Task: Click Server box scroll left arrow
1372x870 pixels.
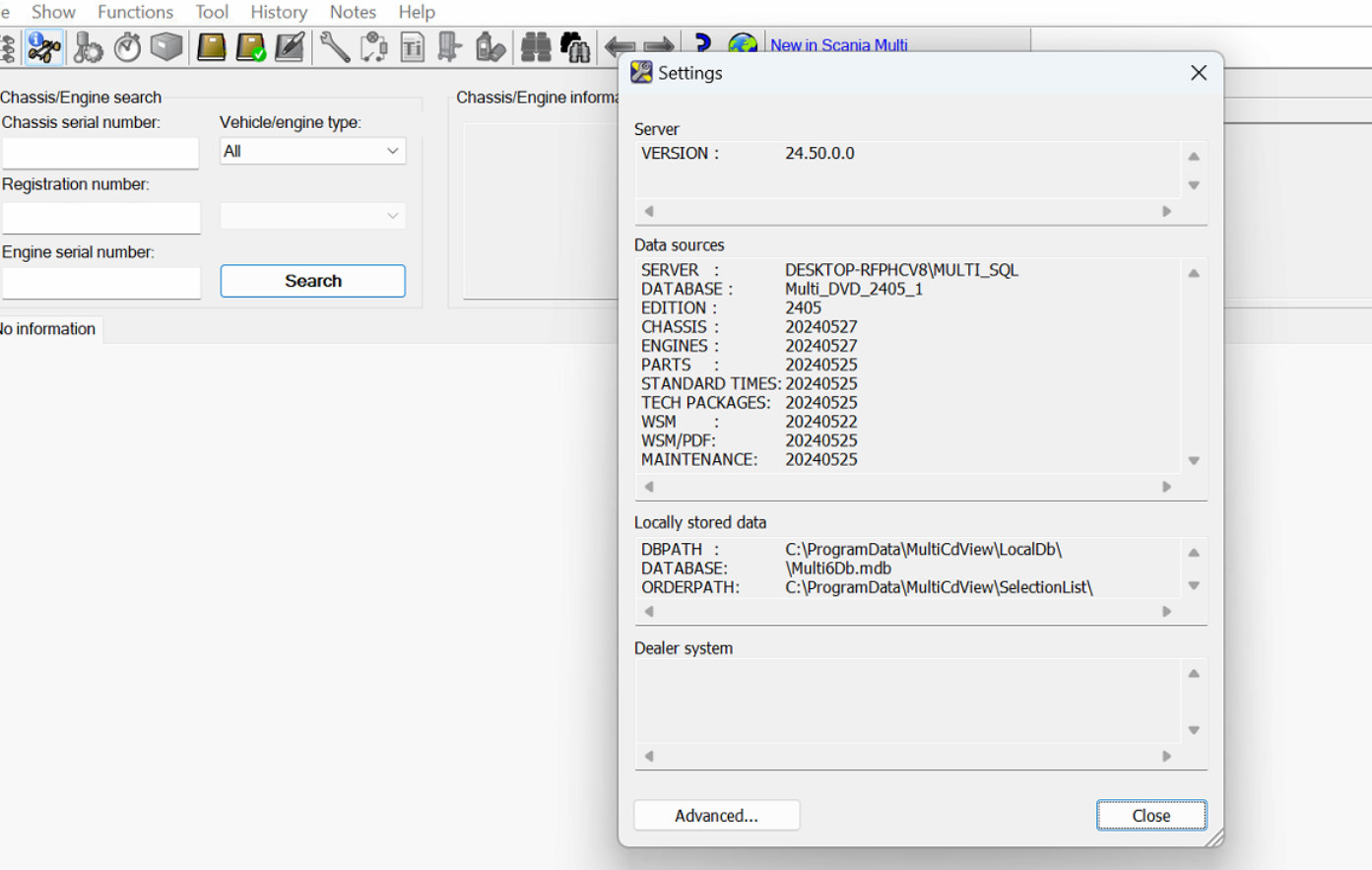Action: click(x=648, y=211)
